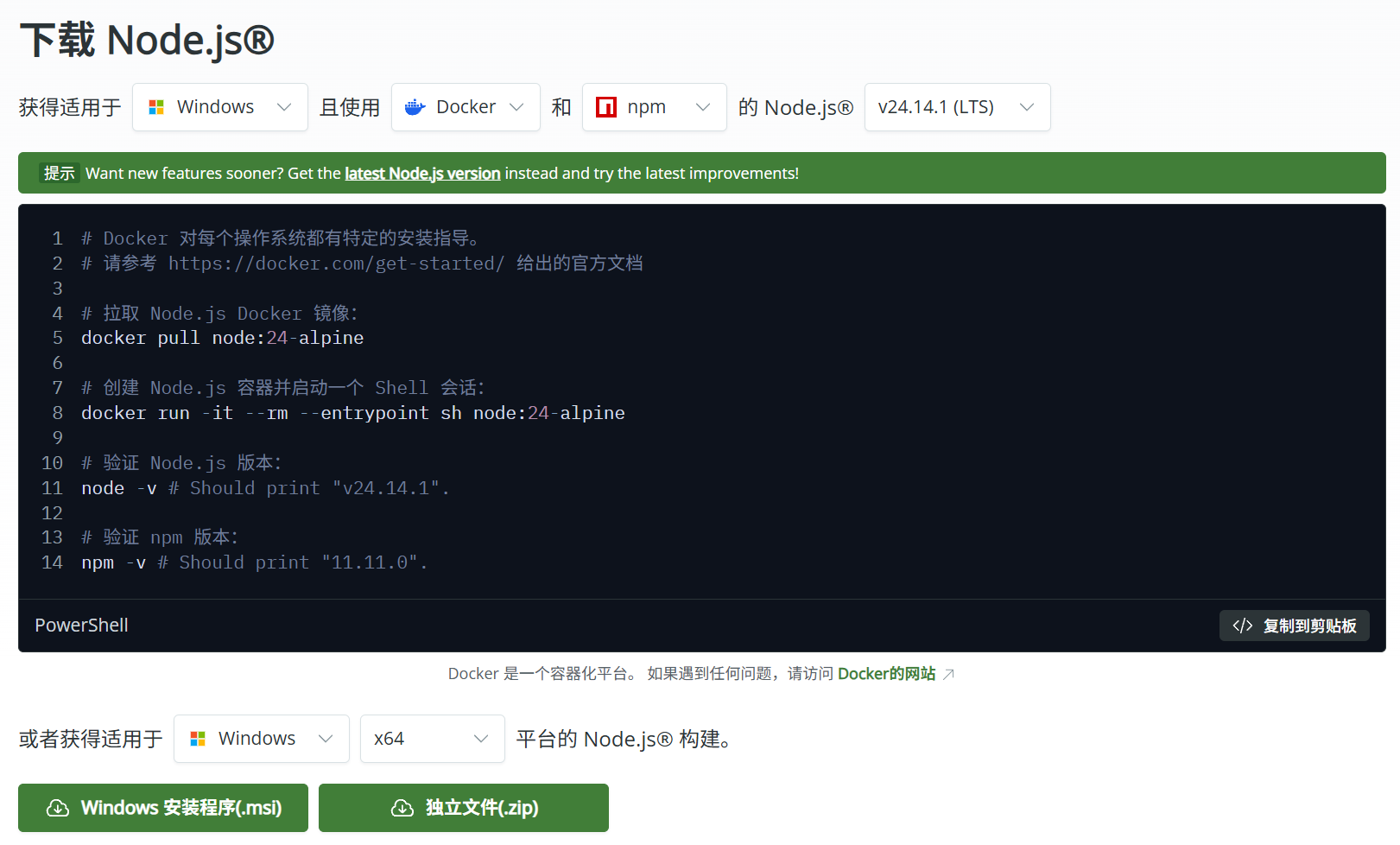Viewport: 1400px width, 845px height.
Task: Click the external arrow icon after Docker的网站
Action: click(x=948, y=674)
